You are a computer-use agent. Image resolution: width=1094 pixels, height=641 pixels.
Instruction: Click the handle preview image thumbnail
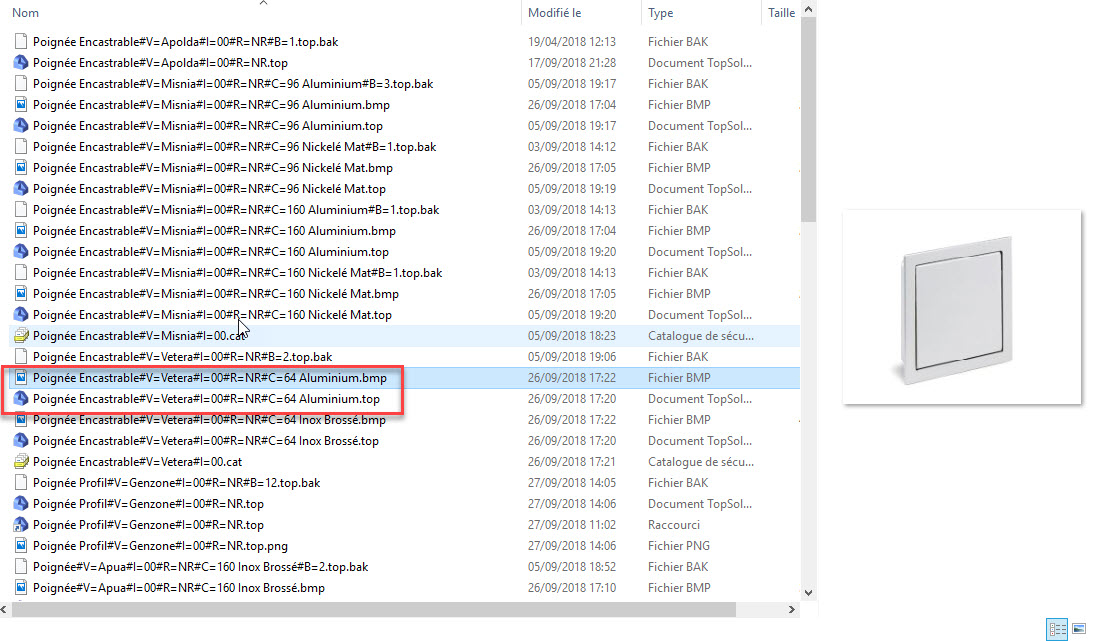point(962,307)
